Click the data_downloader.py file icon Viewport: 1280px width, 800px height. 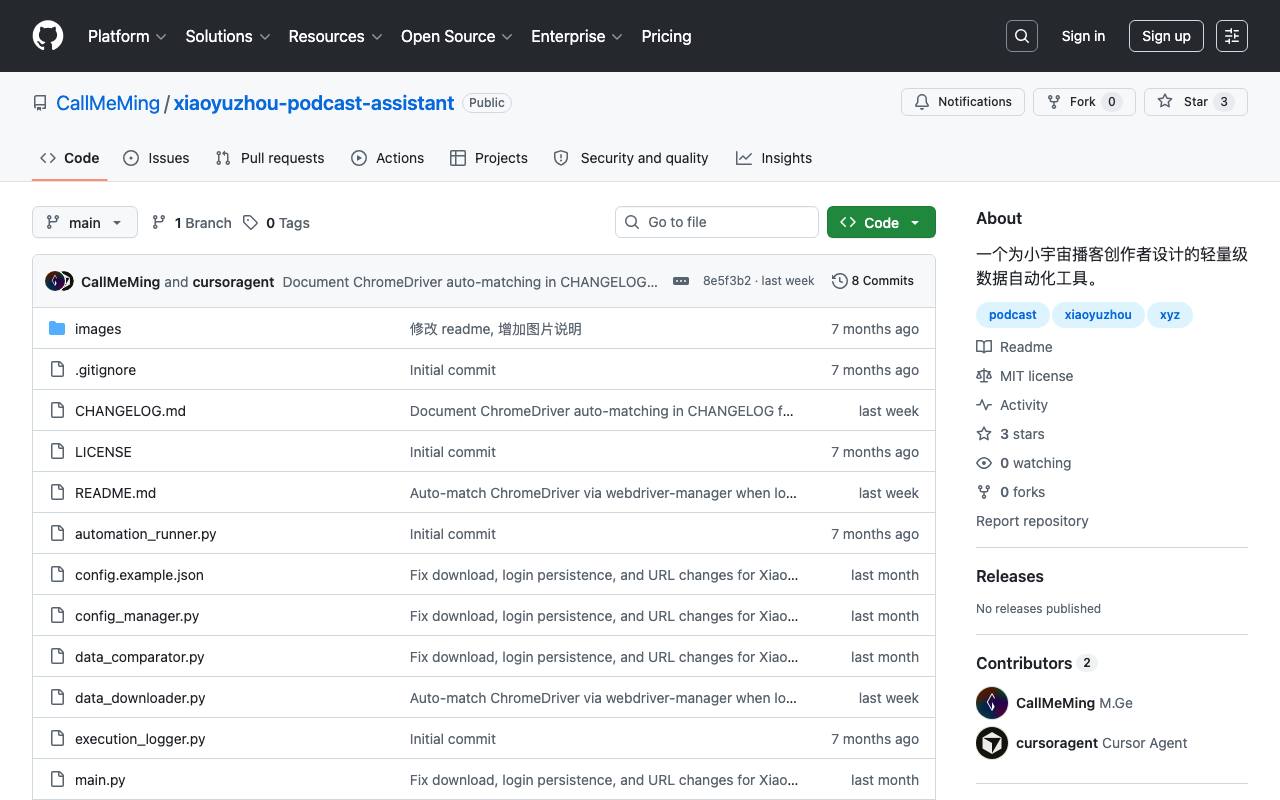tap(57, 698)
